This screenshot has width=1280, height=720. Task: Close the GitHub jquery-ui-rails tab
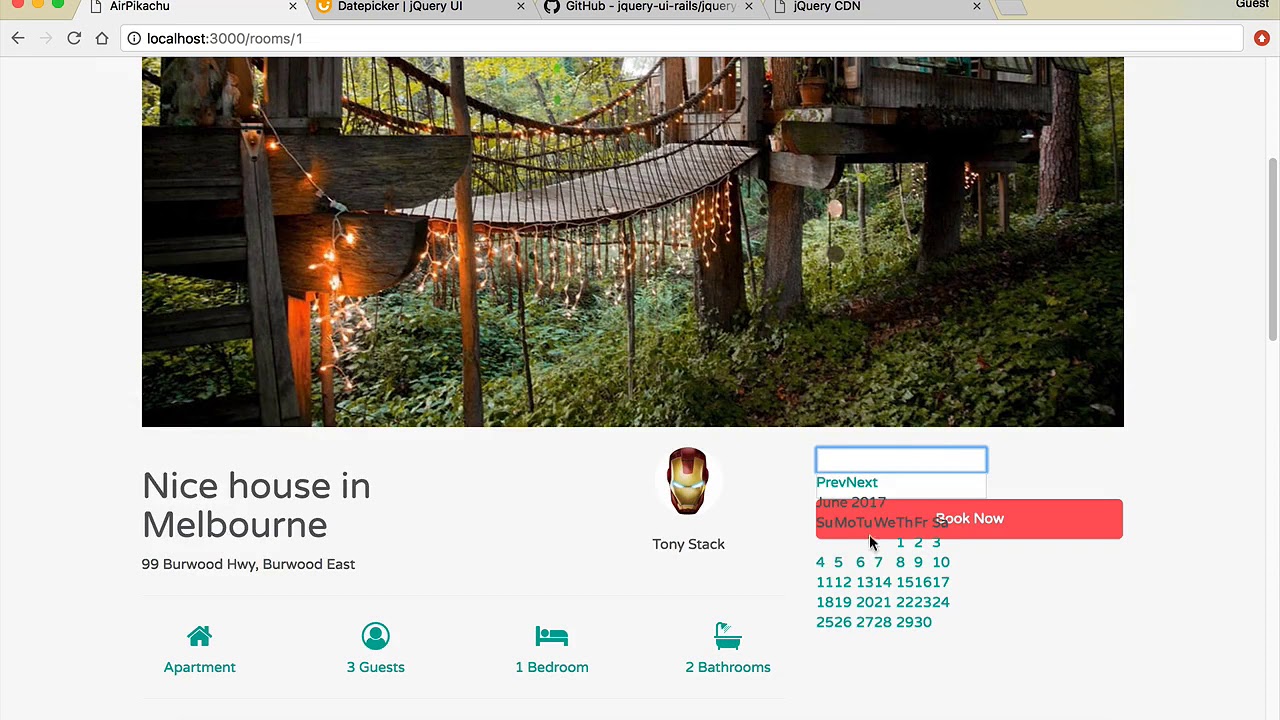pyautogui.click(x=749, y=6)
